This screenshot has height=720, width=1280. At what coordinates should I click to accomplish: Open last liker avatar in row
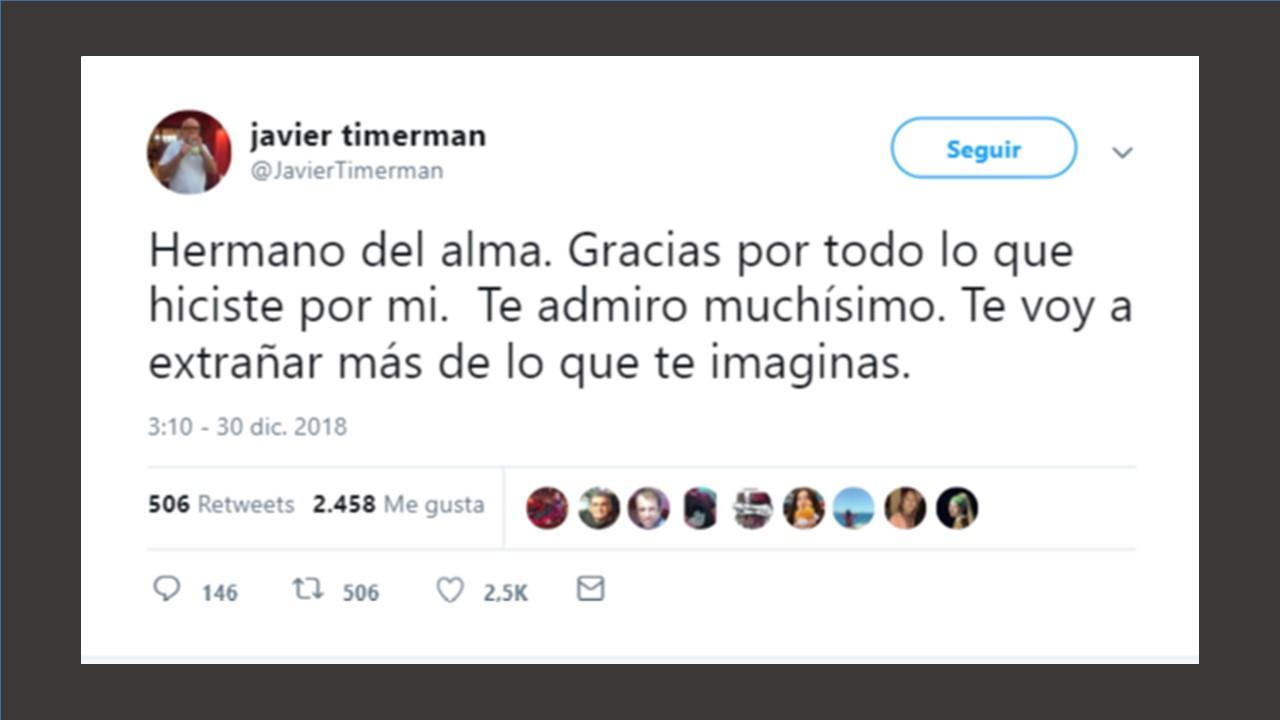tap(957, 508)
